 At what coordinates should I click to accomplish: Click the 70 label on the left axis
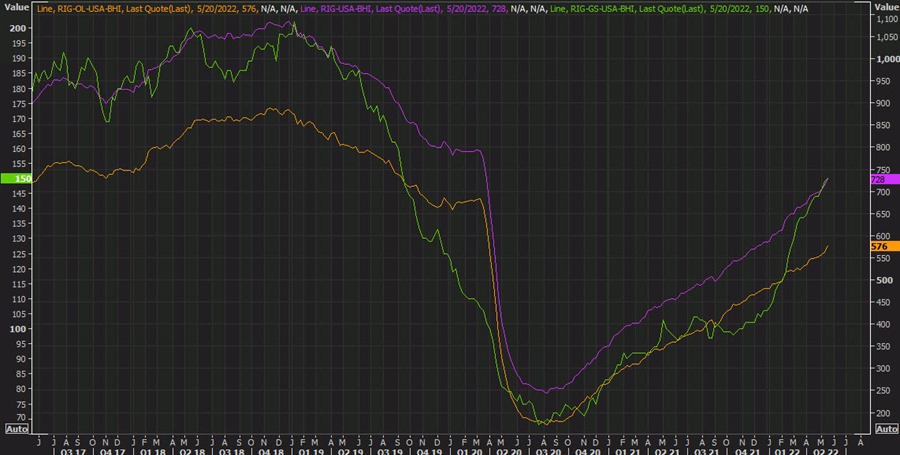[x=21, y=418]
